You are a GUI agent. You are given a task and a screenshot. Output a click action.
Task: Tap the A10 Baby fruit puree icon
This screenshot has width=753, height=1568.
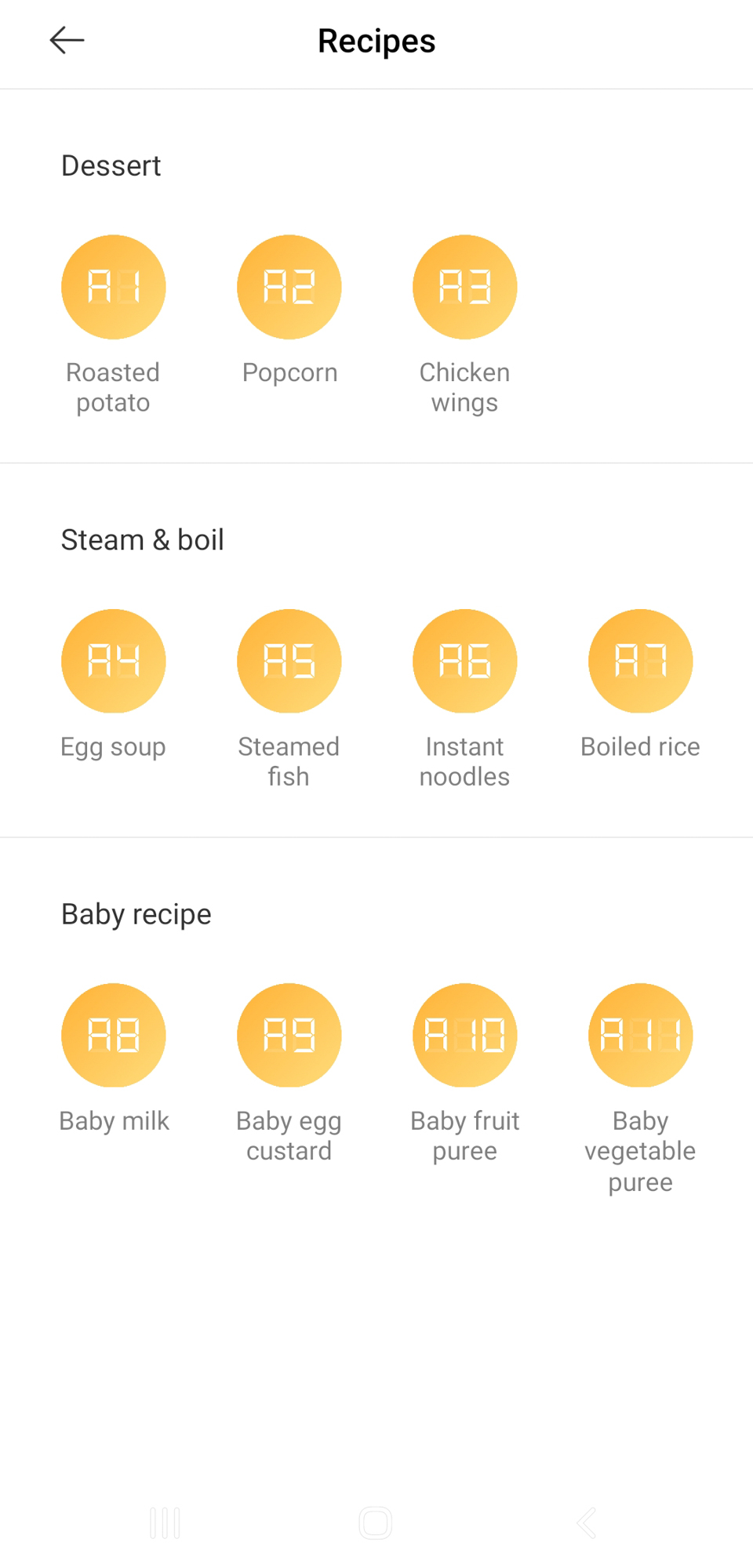tap(465, 1035)
